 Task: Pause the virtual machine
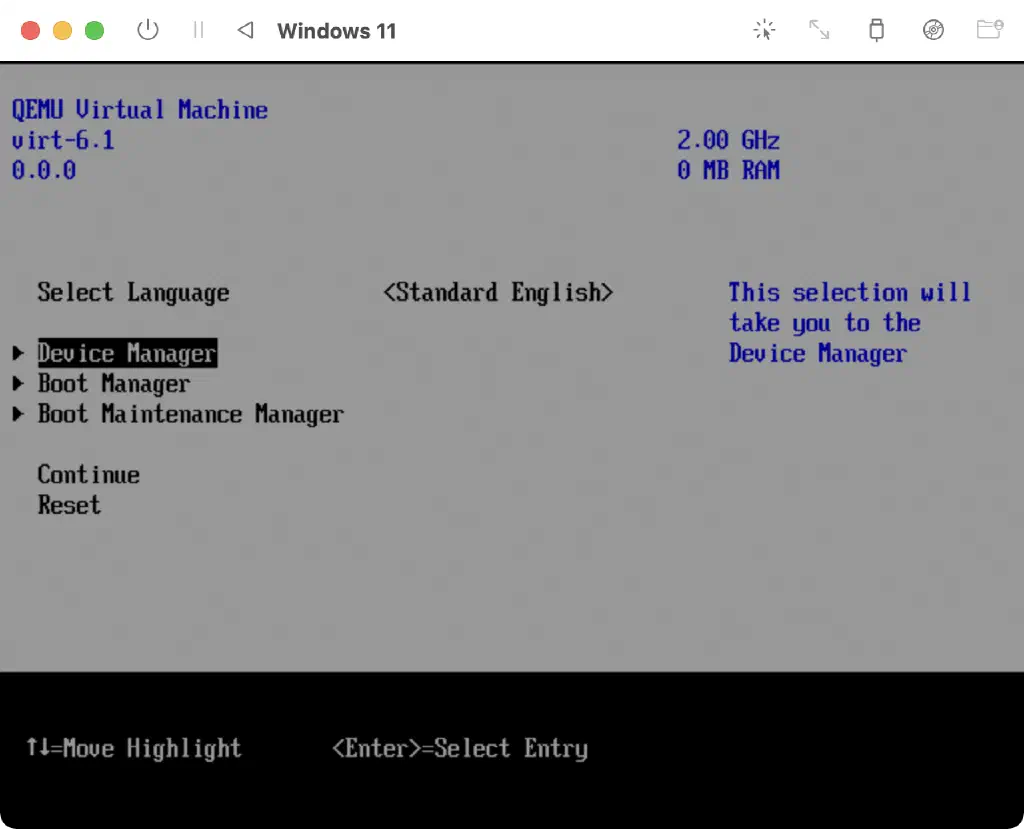coord(198,30)
